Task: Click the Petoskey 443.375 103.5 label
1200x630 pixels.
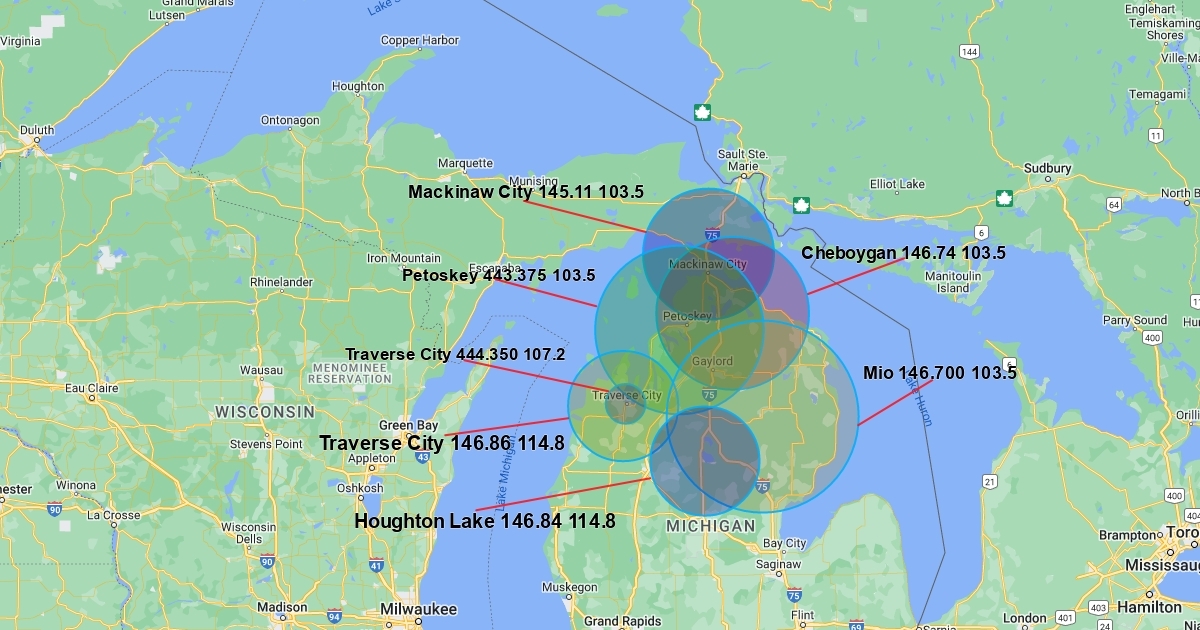Action: coord(499,275)
